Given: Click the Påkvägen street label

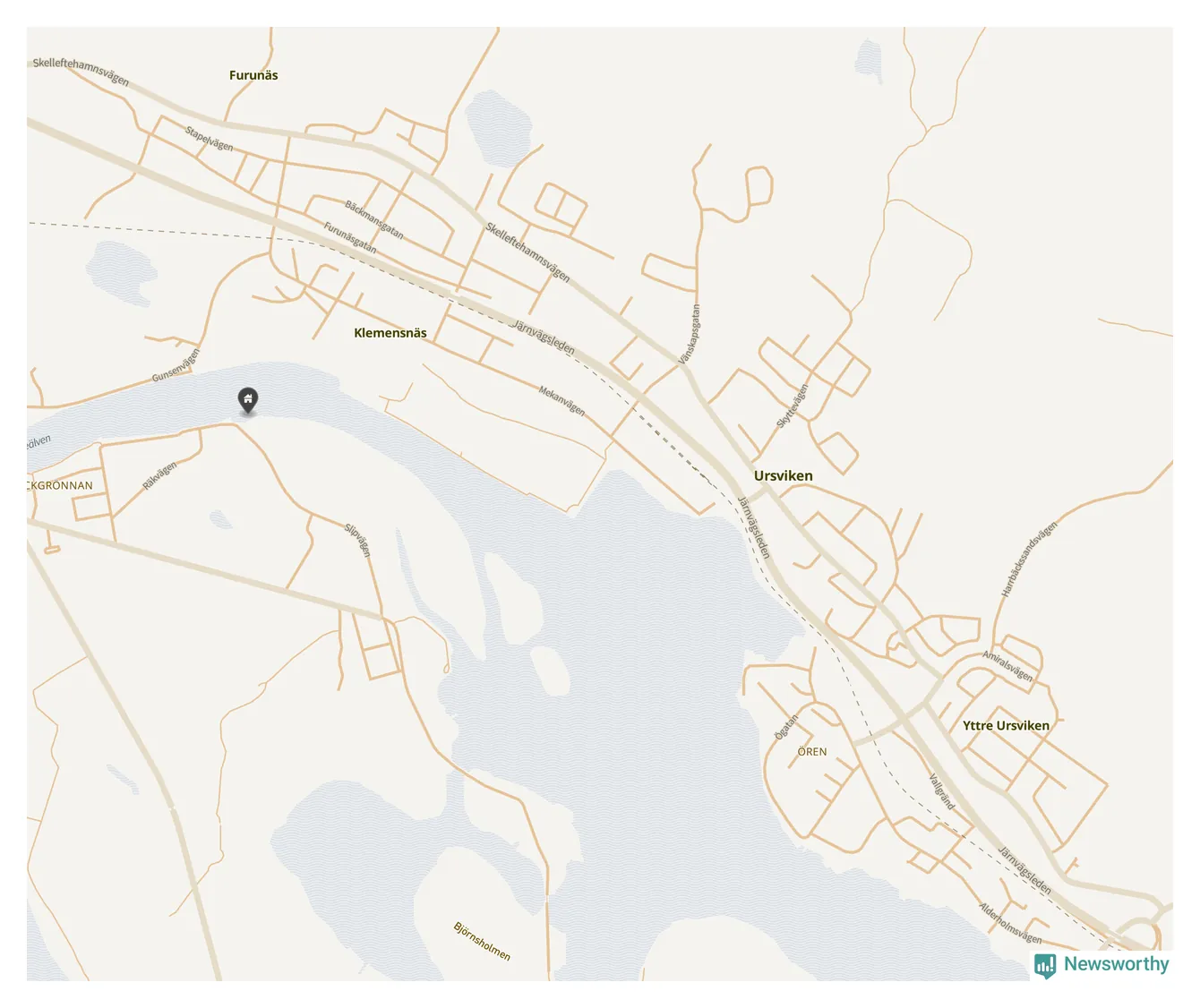Looking at the screenshot, I should click(x=160, y=474).
